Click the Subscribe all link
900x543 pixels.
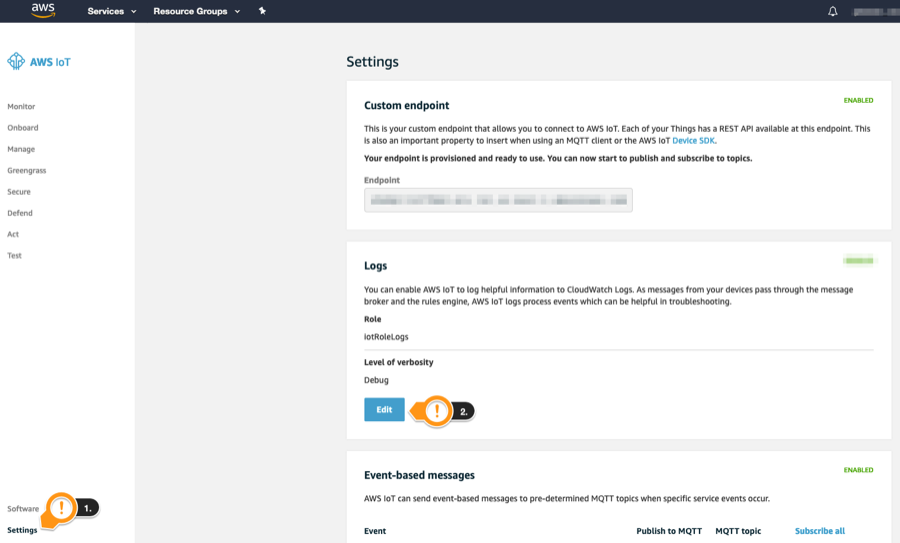pos(820,531)
